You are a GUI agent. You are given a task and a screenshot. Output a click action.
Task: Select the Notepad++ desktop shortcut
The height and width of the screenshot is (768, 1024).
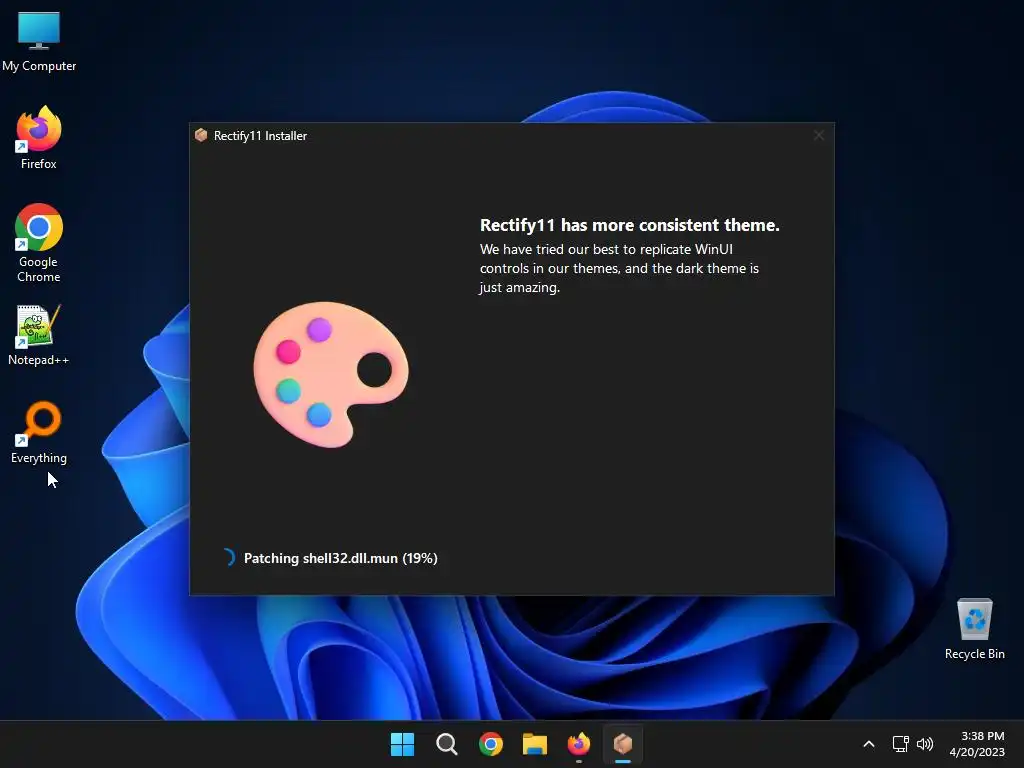click(x=39, y=335)
